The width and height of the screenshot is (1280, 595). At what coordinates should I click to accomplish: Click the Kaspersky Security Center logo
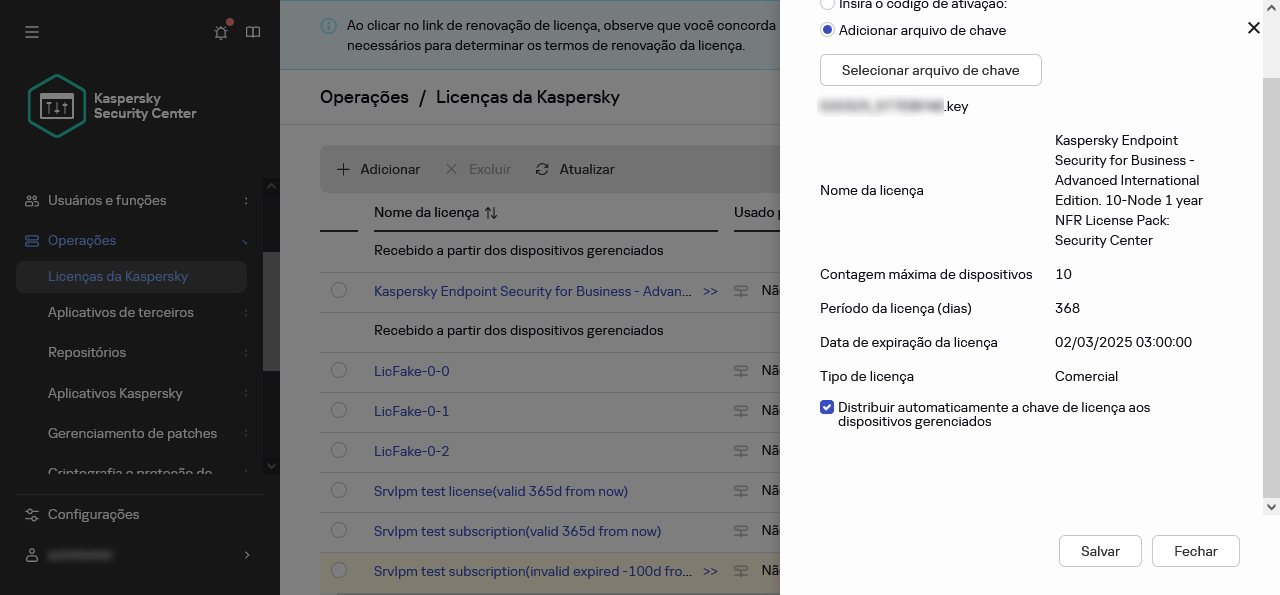(x=56, y=106)
